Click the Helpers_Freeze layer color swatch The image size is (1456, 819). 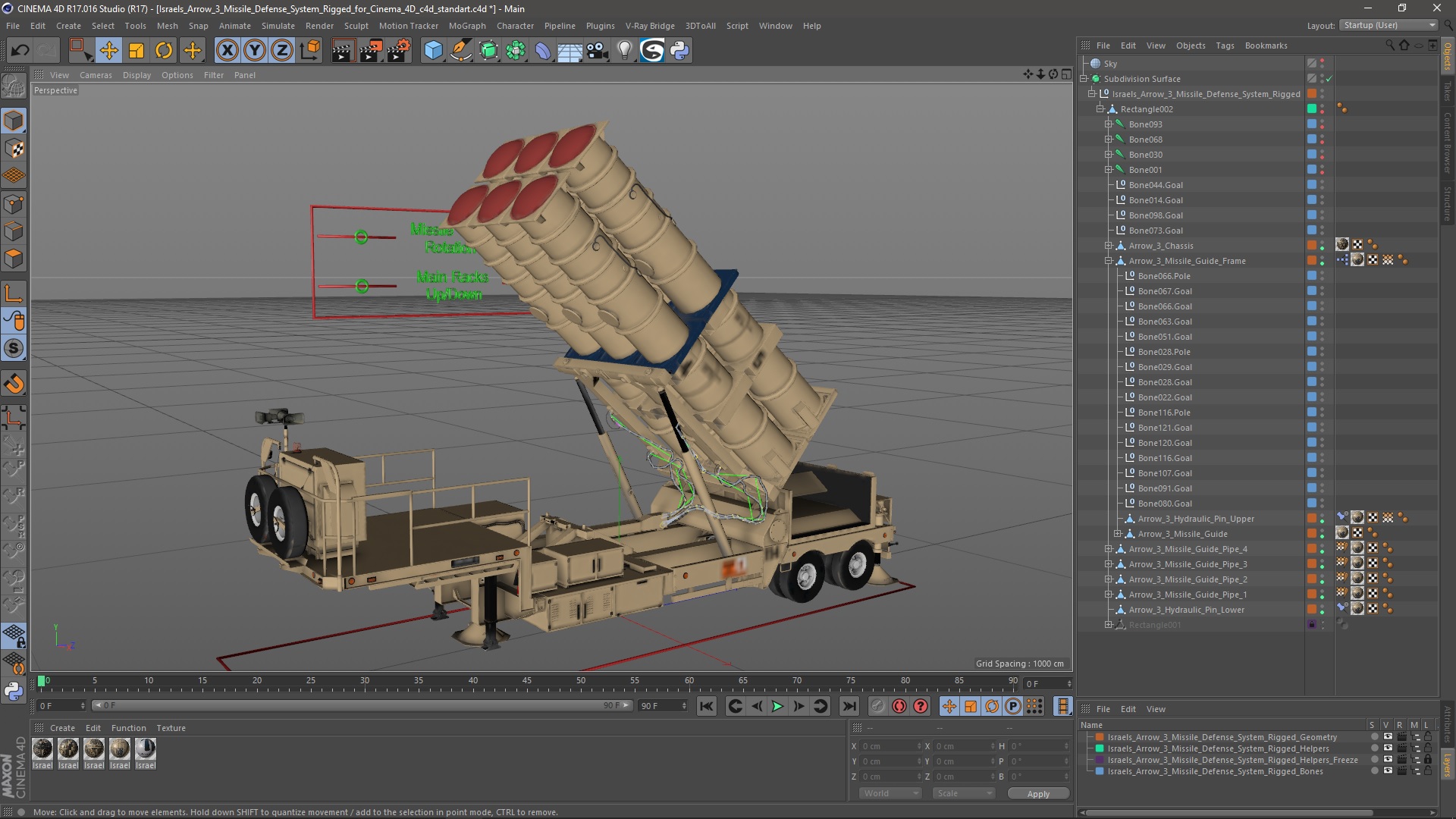(x=1100, y=760)
